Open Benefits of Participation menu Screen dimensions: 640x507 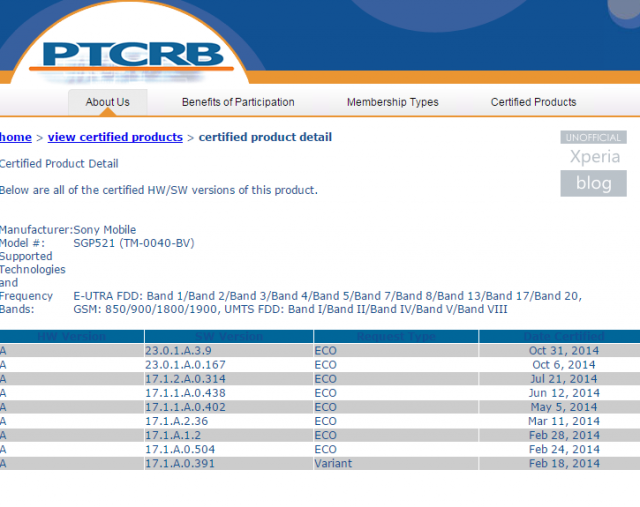tap(238, 102)
